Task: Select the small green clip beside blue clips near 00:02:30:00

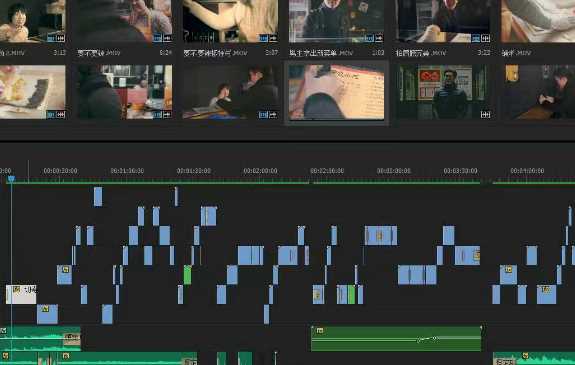Action: click(351, 295)
